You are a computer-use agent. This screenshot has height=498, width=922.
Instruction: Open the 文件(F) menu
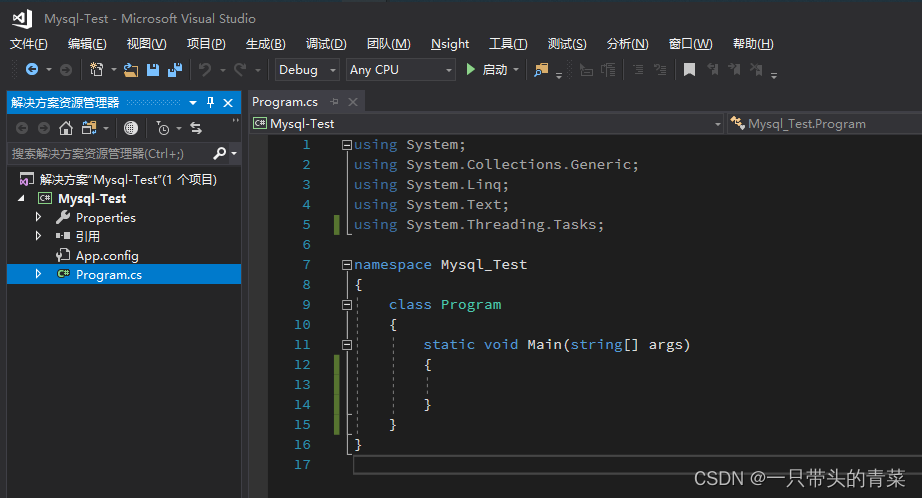tap(29, 44)
